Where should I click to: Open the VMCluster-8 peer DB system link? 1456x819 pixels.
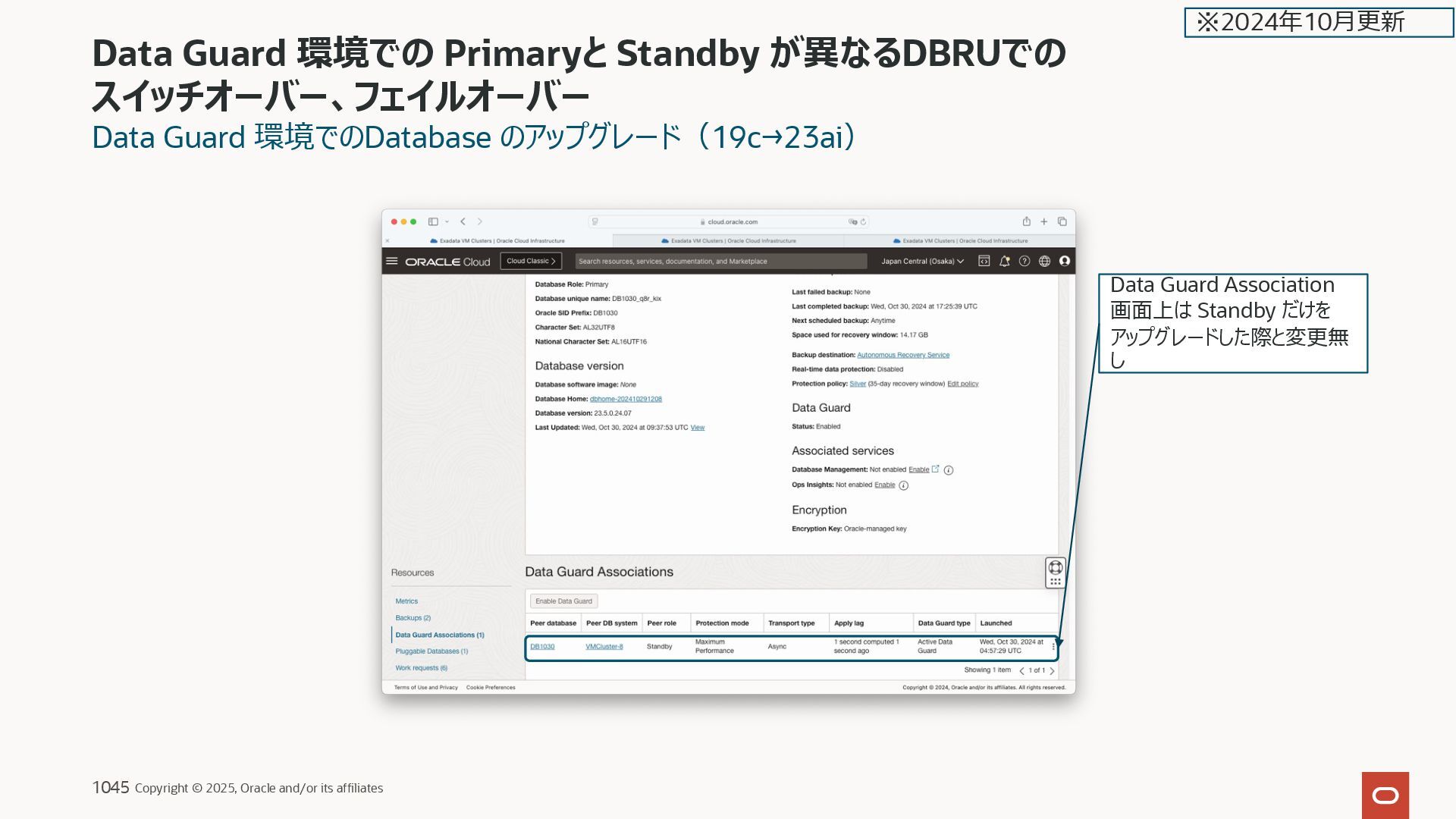(x=604, y=647)
